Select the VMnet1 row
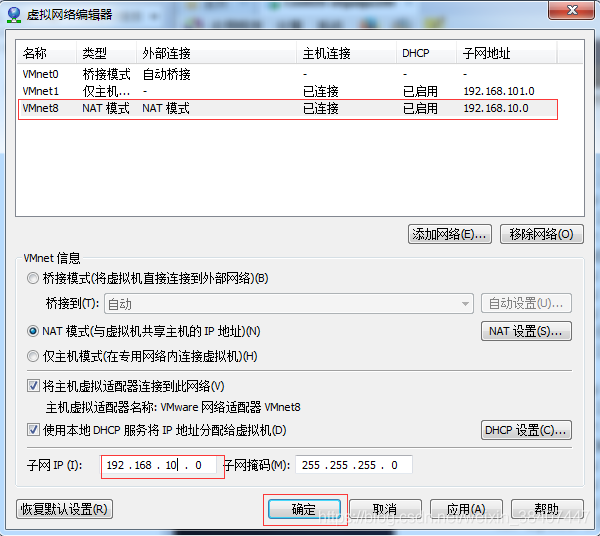 (288, 91)
